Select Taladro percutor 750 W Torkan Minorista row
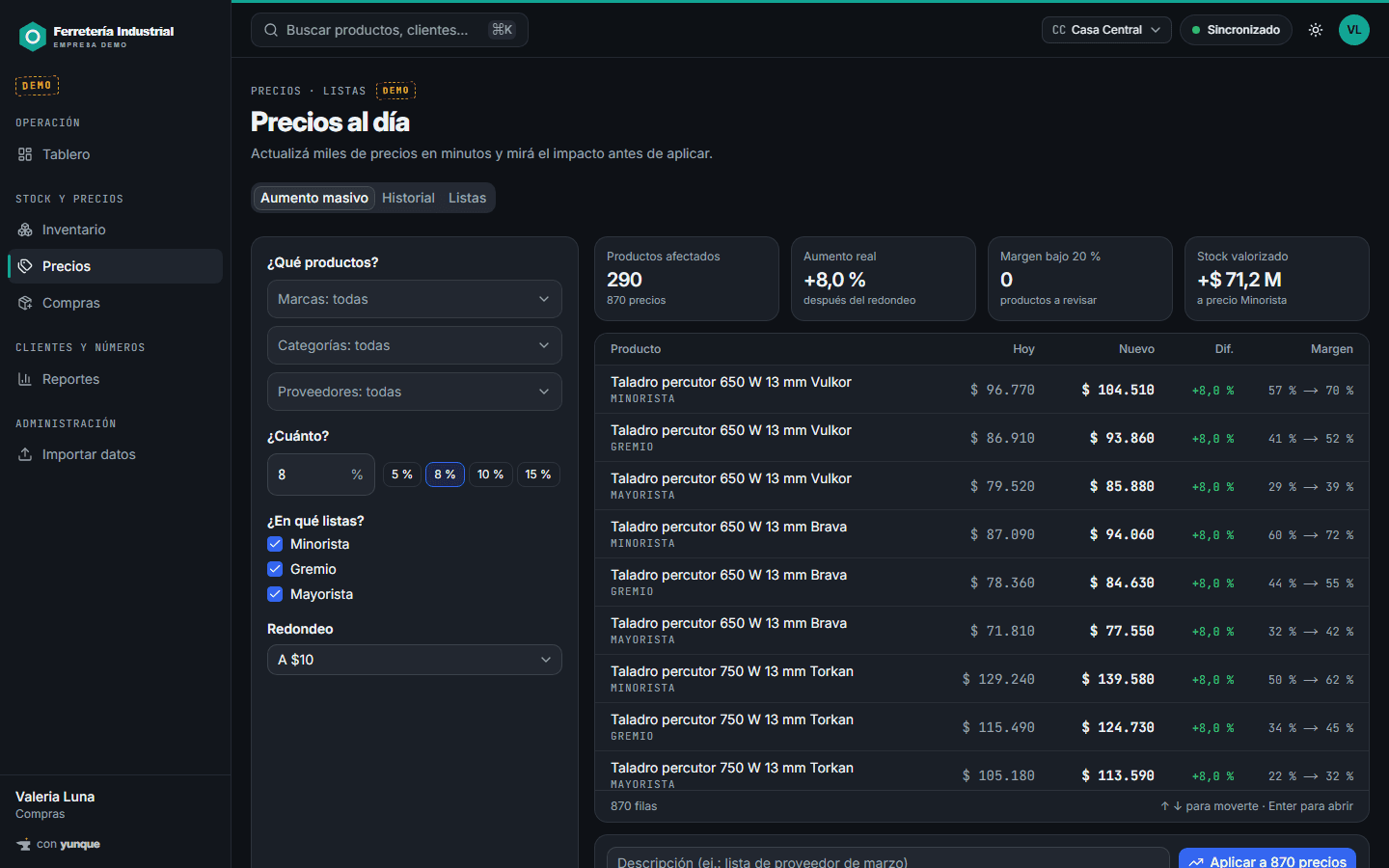The height and width of the screenshot is (868, 1389). click(x=982, y=679)
